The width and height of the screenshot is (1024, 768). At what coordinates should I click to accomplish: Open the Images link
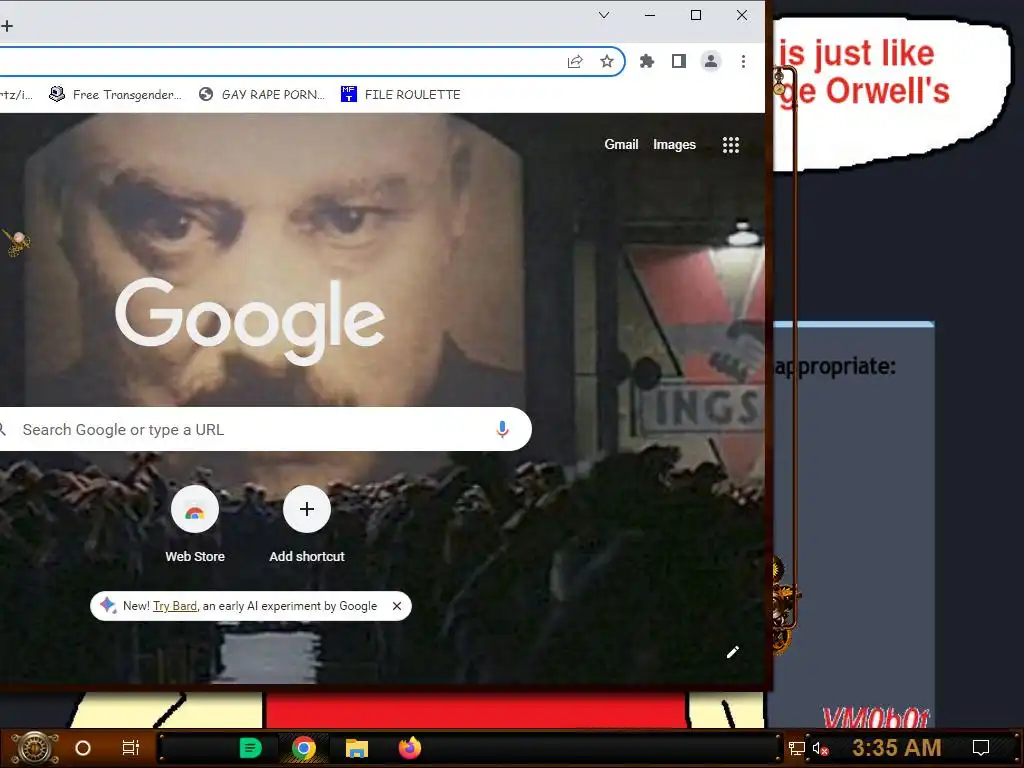pos(674,144)
